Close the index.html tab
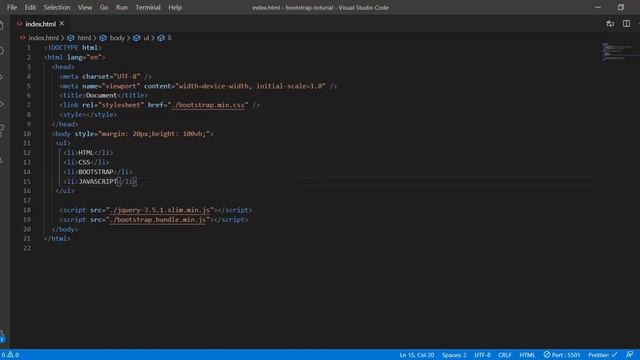 (62, 24)
